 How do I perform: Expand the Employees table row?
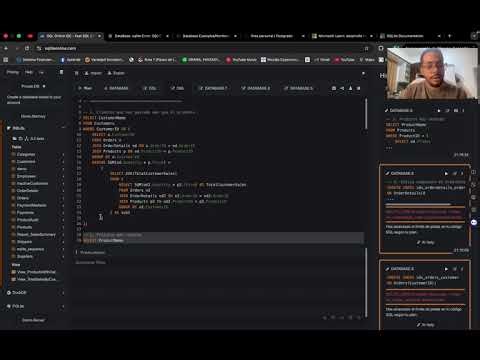[x=63, y=176]
